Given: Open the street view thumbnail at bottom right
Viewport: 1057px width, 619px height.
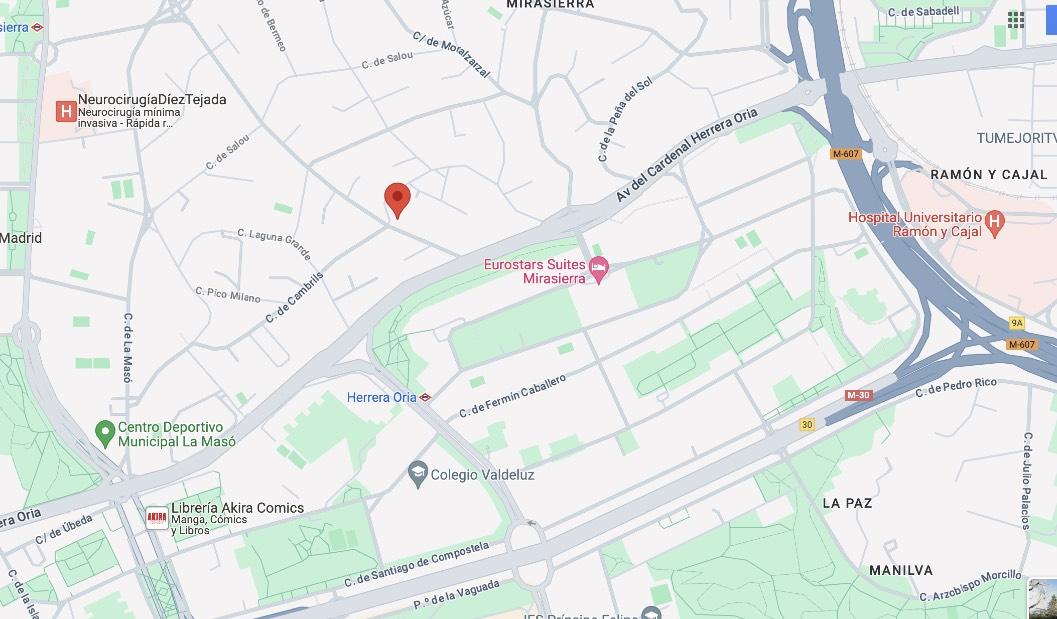Looking at the screenshot, I should point(1043,598).
